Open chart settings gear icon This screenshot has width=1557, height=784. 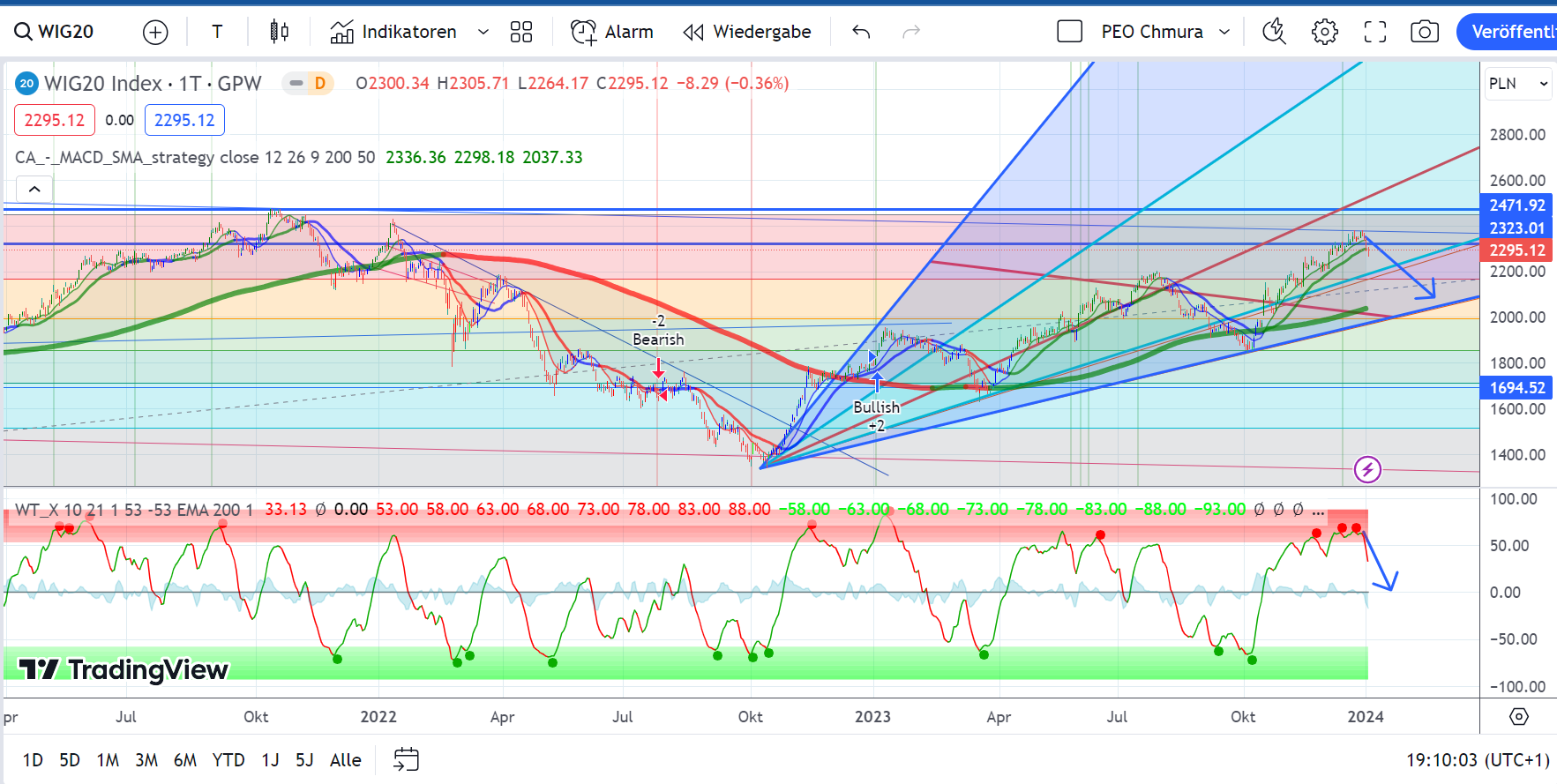[1324, 33]
